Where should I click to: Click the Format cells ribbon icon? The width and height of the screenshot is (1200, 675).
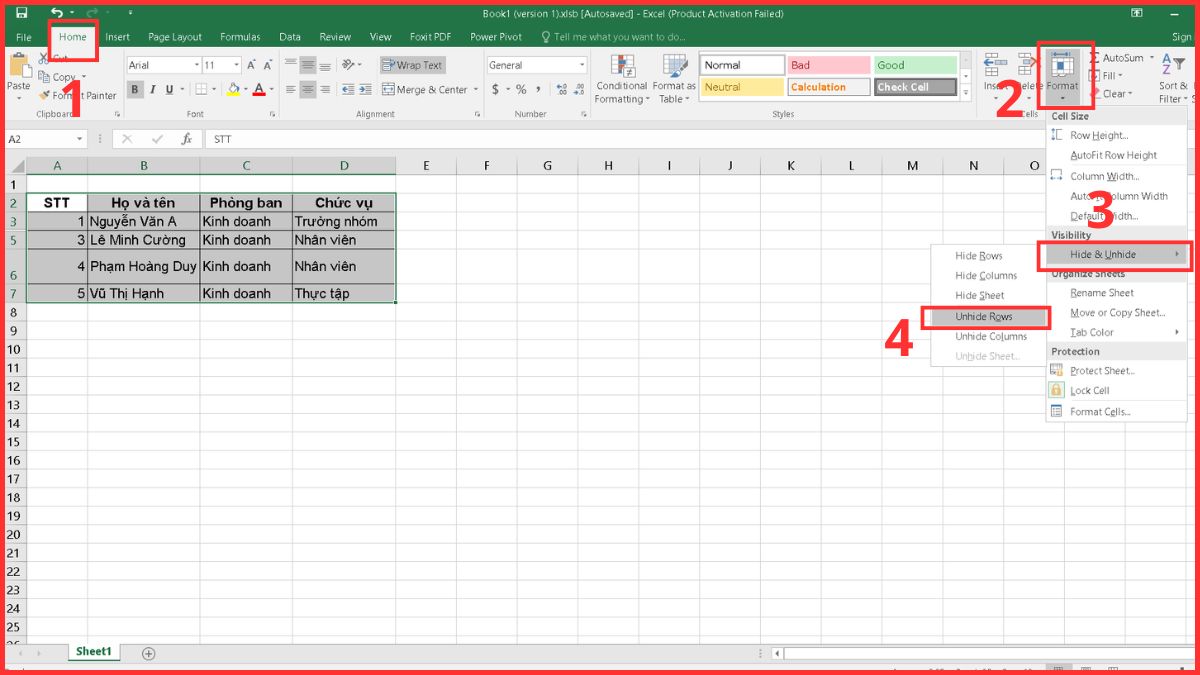click(x=1062, y=66)
